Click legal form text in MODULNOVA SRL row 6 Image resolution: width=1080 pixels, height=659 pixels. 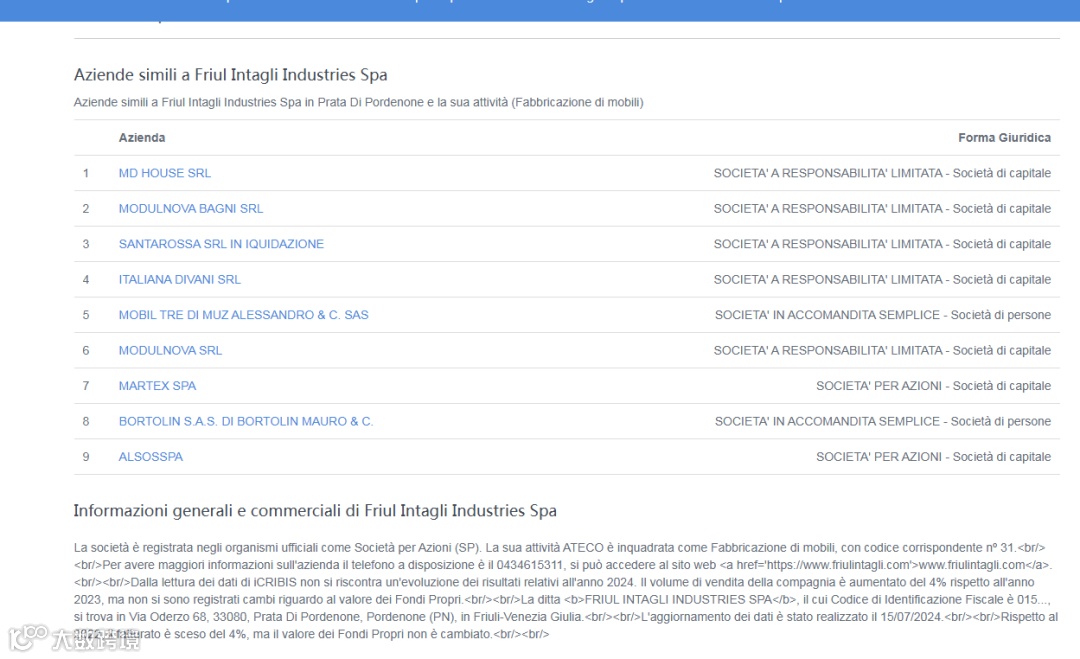[882, 351]
